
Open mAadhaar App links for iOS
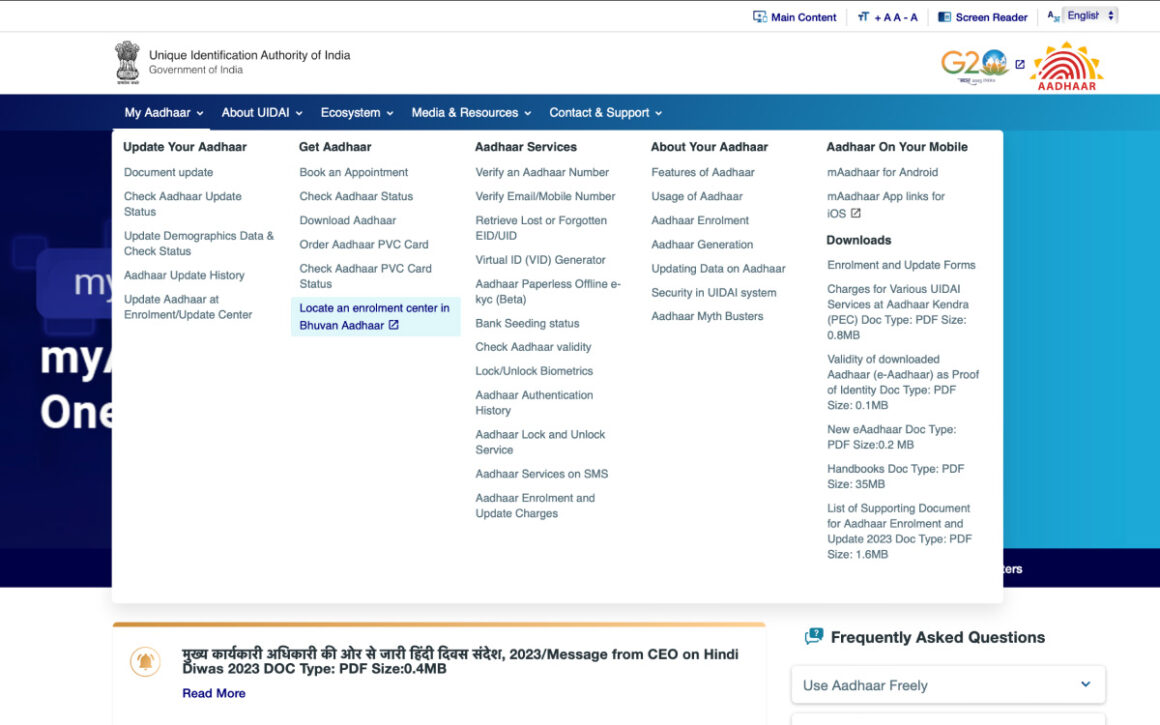pyautogui.click(x=885, y=204)
